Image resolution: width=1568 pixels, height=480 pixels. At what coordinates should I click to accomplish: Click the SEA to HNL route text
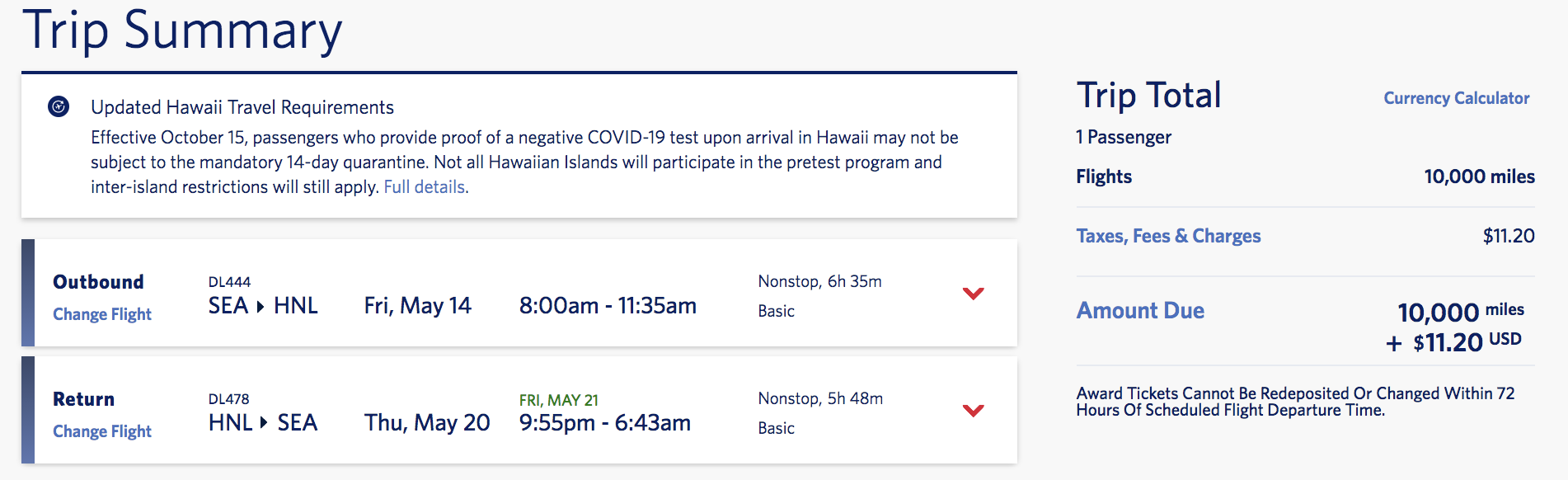(262, 305)
